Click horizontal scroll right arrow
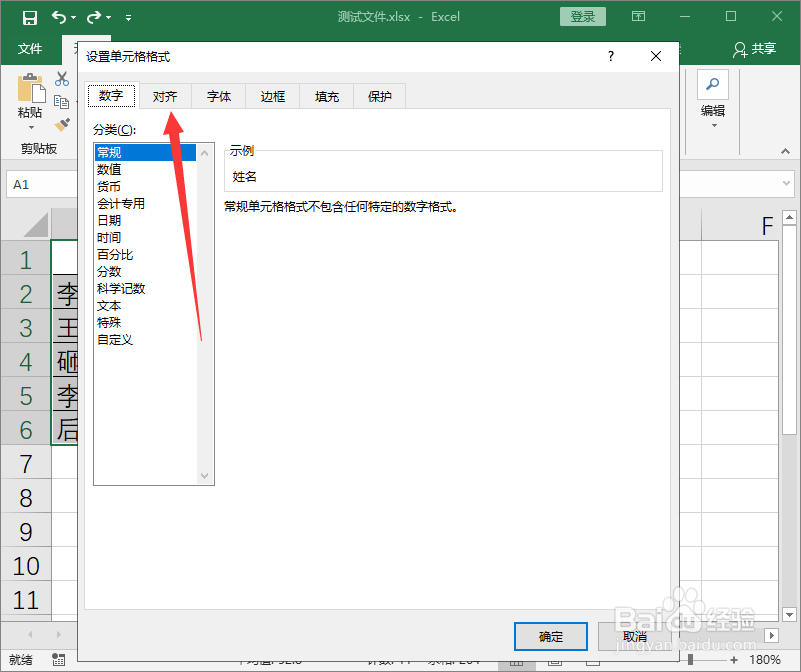This screenshot has width=801, height=672. coord(771,635)
